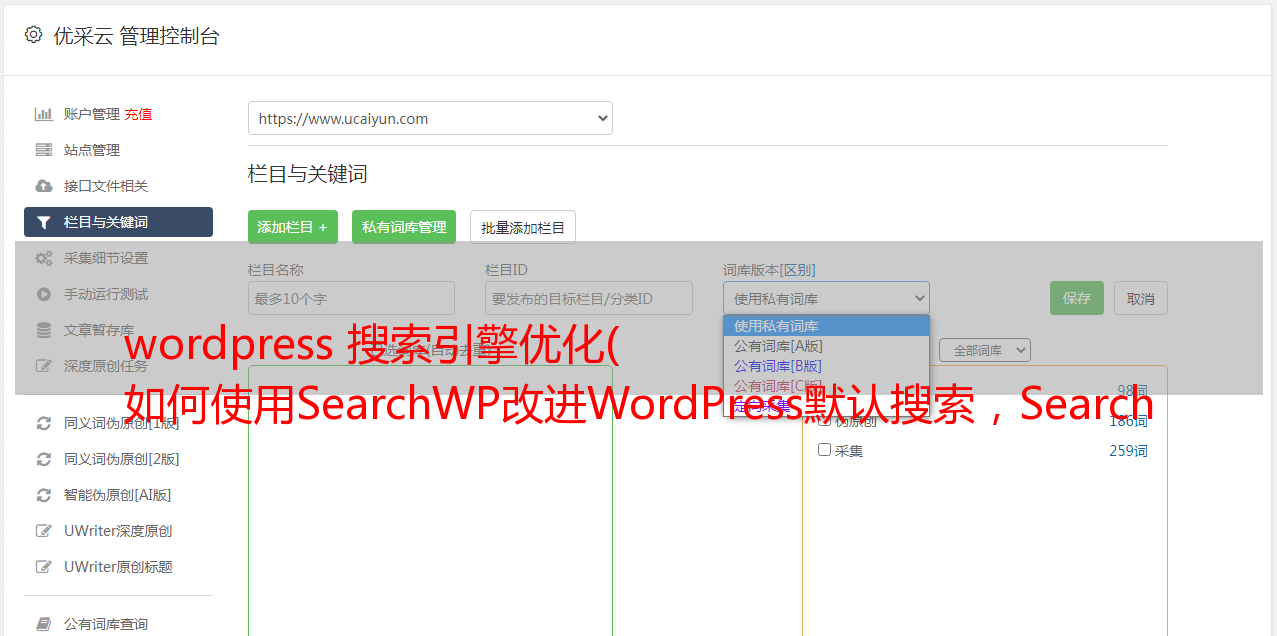Open the 全部词库 filter dropdown
This screenshot has width=1277, height=636.
tap(985, 350)
